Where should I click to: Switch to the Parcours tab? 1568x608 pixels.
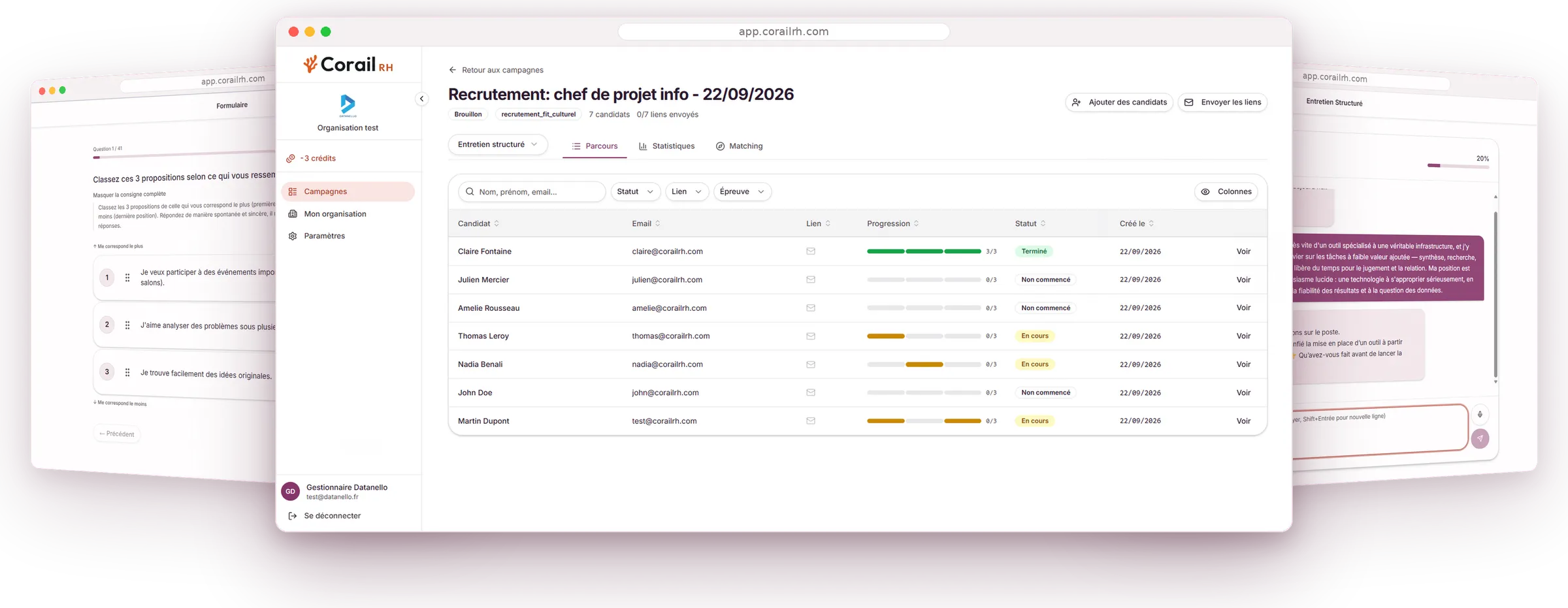[x=595, y=146]
